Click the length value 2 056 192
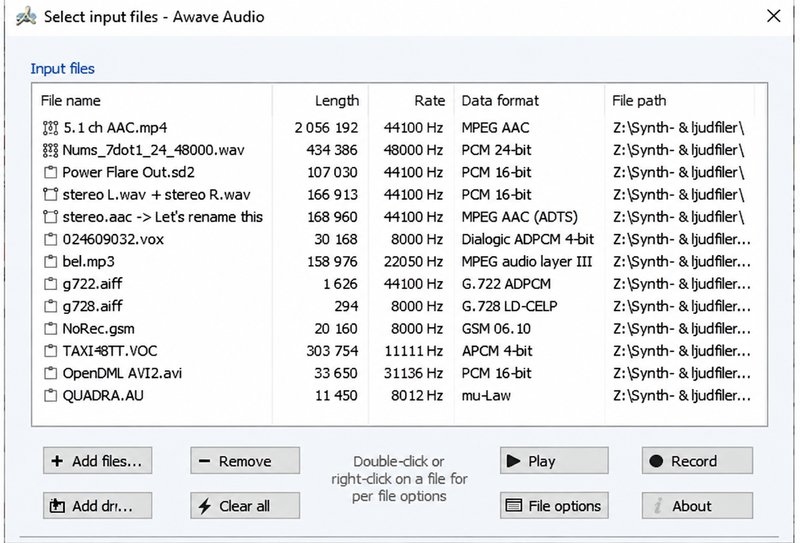Screen dimensions: 800x543 pyautogui.click(x=327, y=128)
